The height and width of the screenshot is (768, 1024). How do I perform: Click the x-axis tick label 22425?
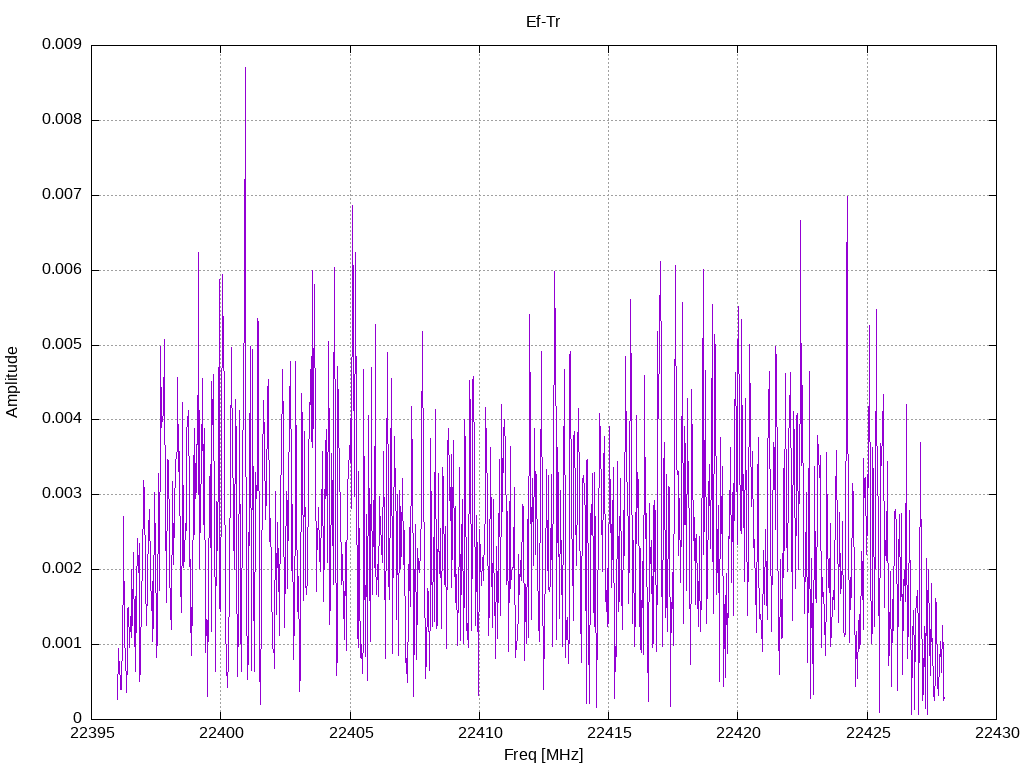tap(867, 733)
